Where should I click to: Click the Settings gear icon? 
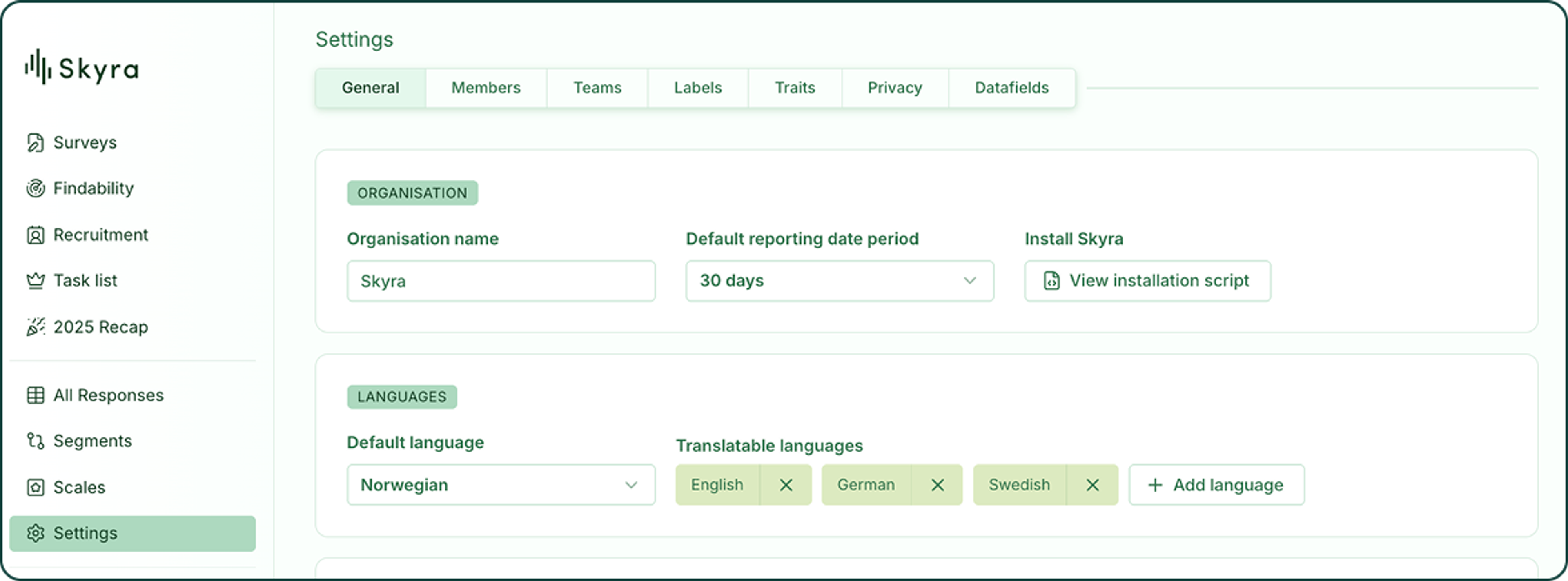coord(35,533)
